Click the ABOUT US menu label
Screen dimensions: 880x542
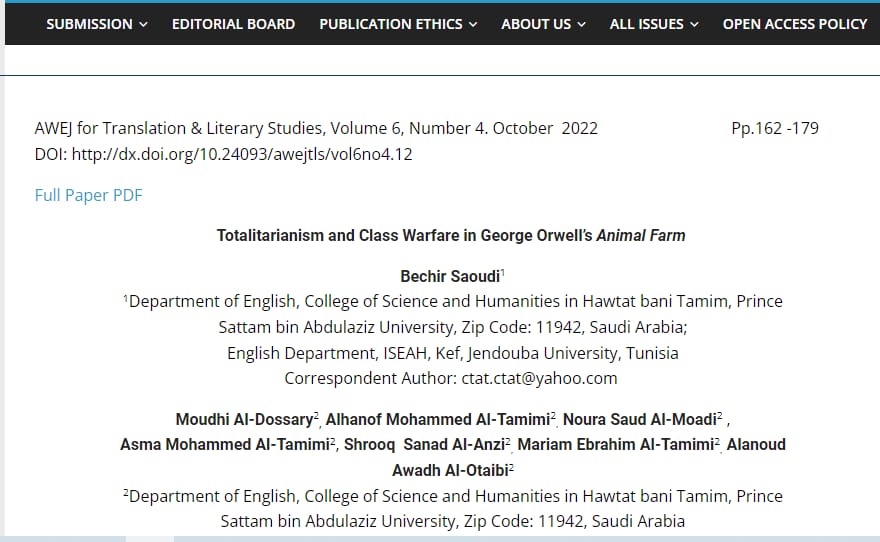click(536, 24)
